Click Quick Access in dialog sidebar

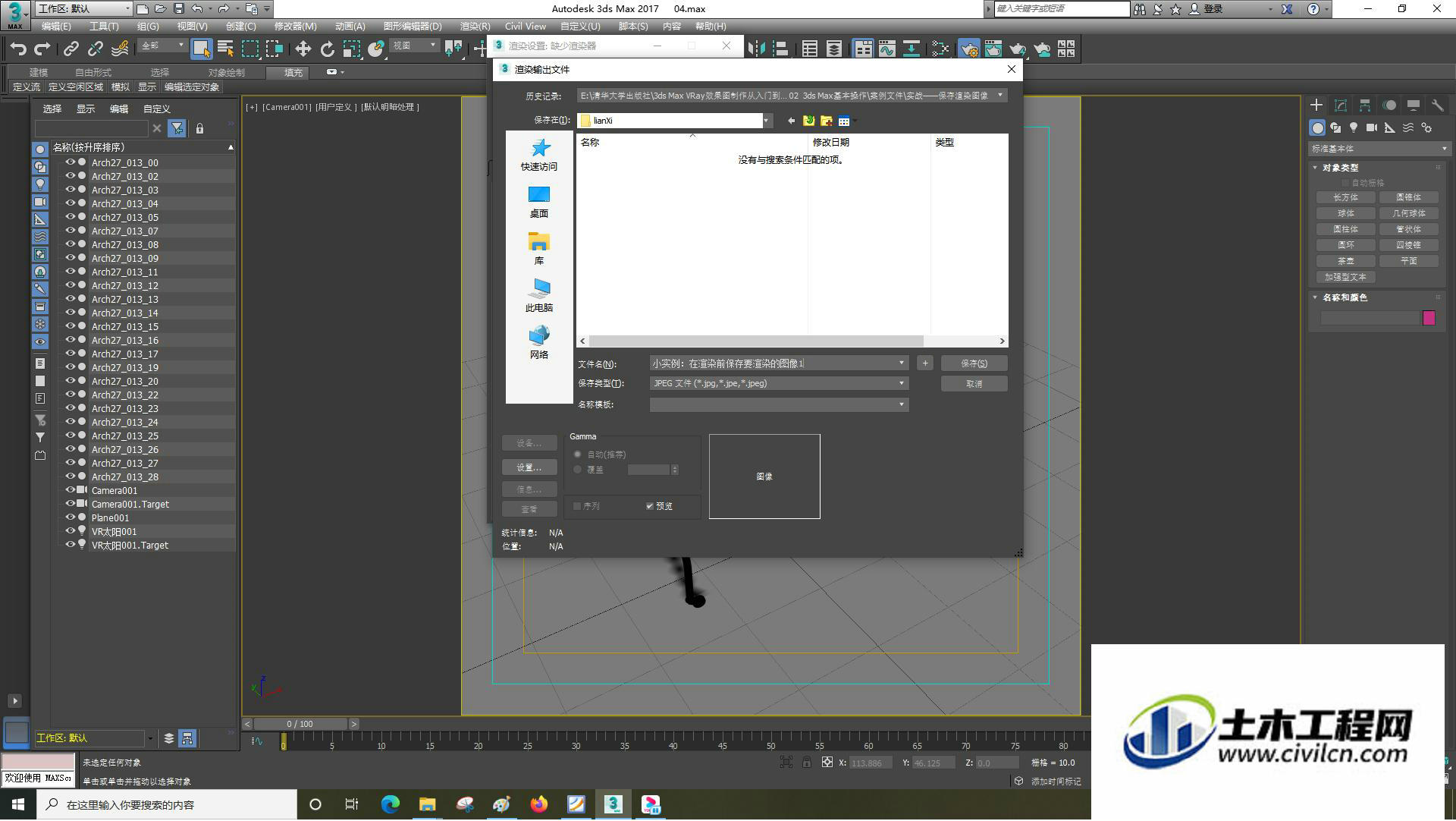539,155
